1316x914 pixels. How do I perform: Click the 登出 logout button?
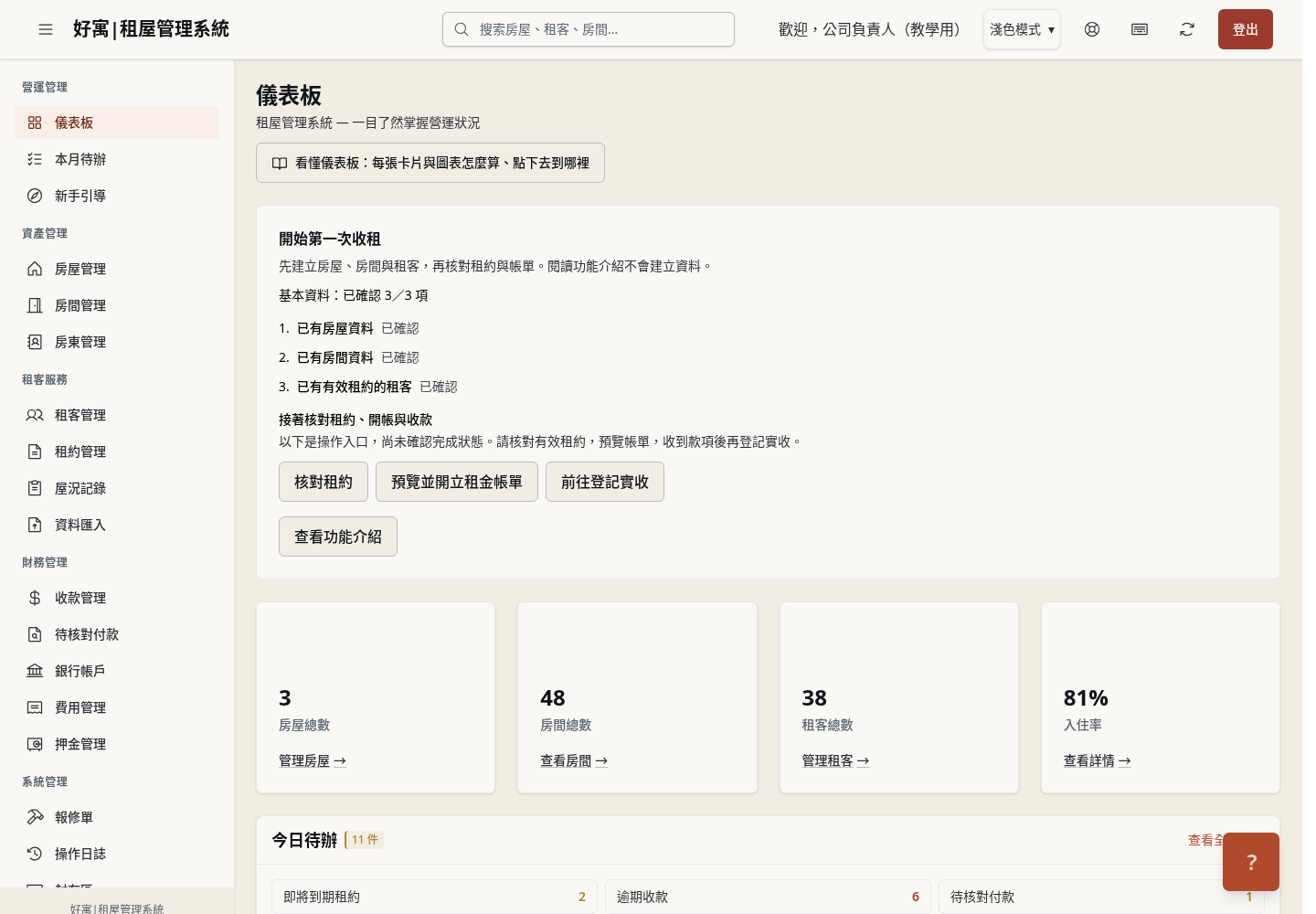1245,29
